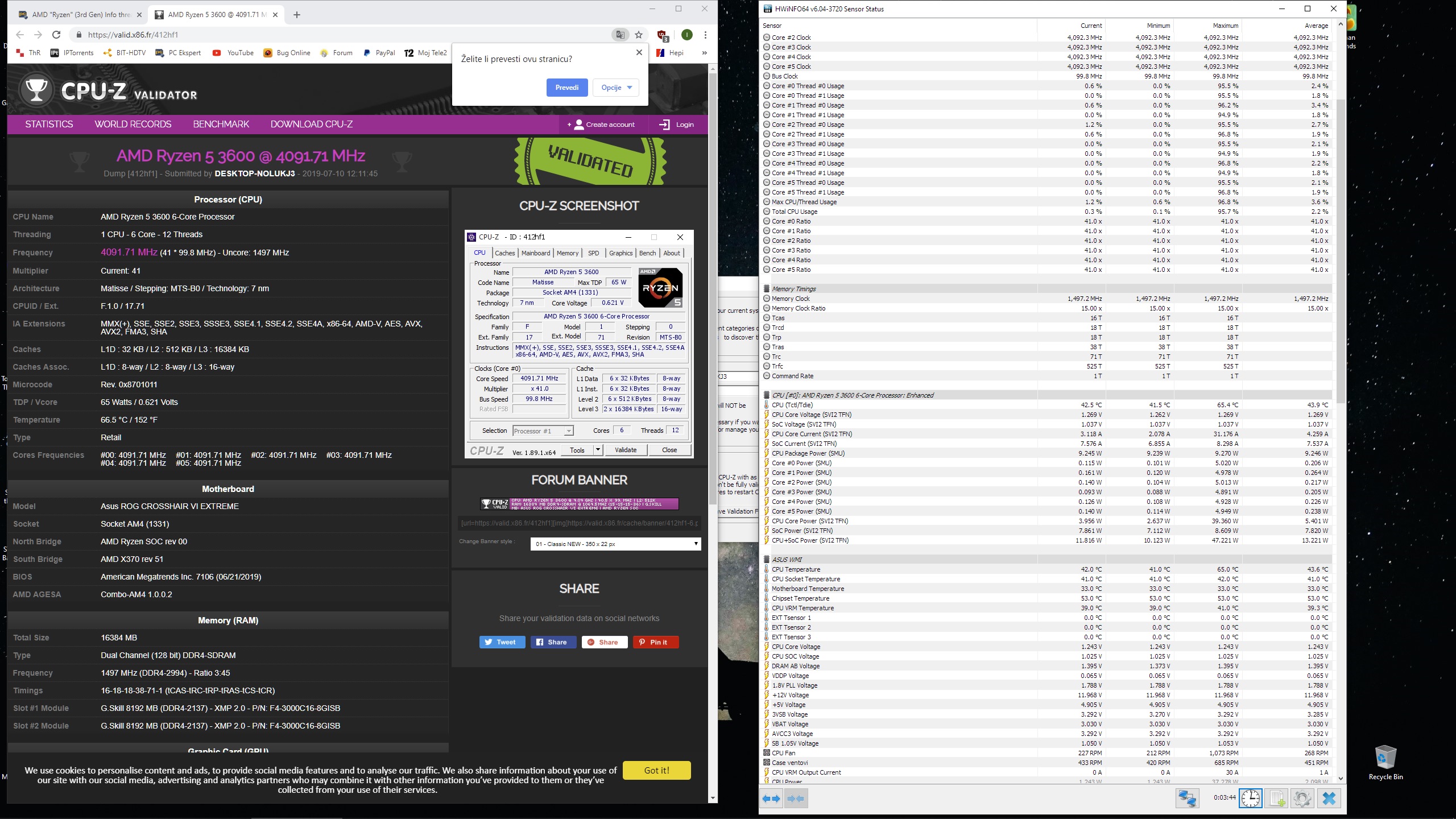Close sensors with the blue X button
1456x819 pixels.
pos(1329,799)
